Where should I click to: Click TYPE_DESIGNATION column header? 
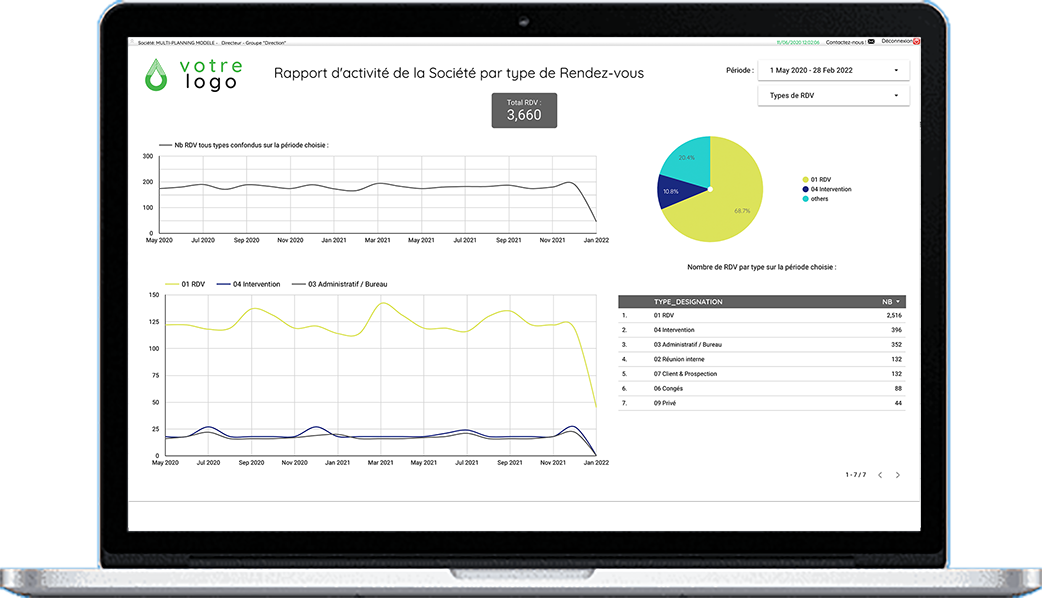pos(688,302)
